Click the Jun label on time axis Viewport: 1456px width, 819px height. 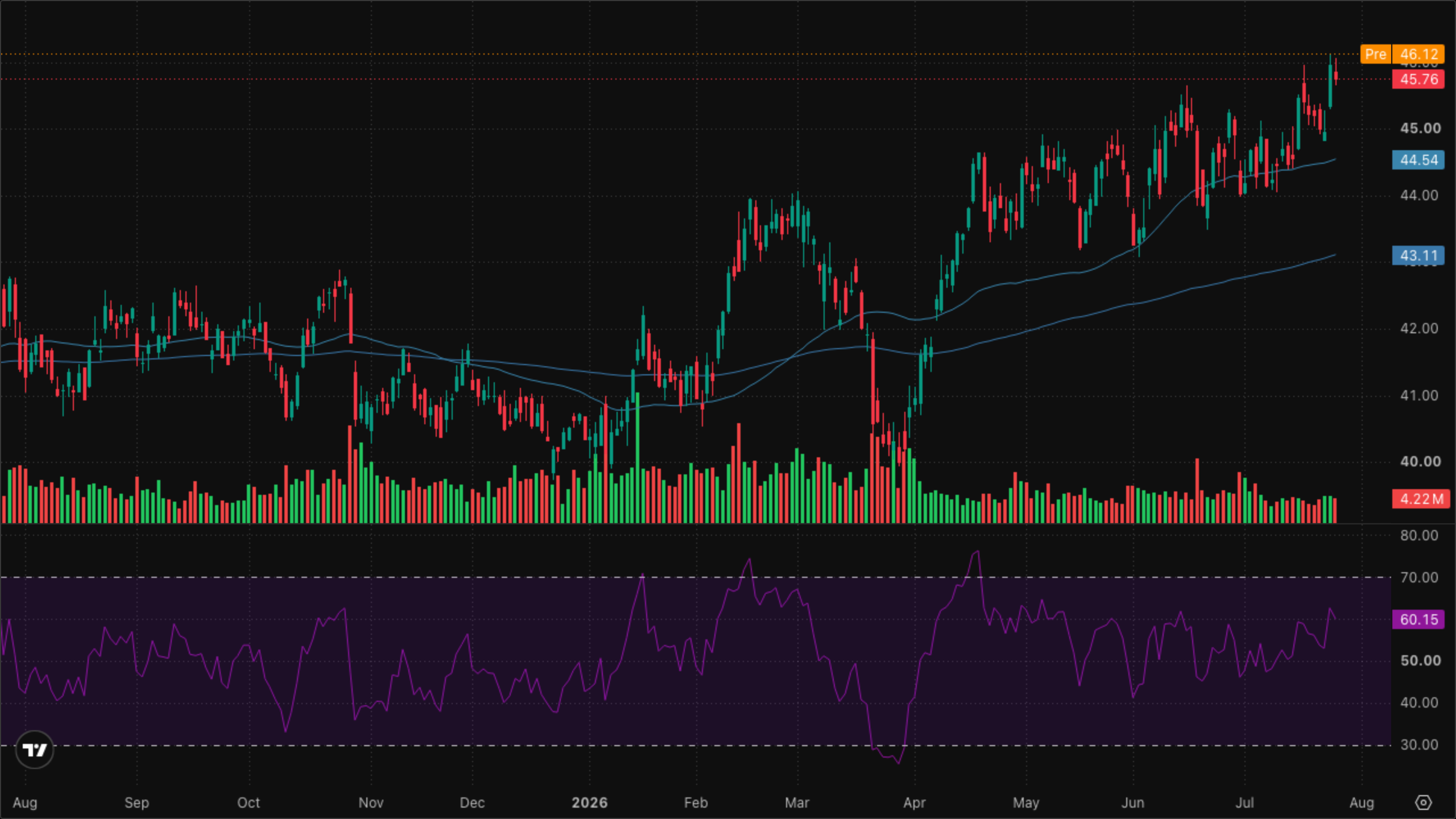tap(1132, 803)
